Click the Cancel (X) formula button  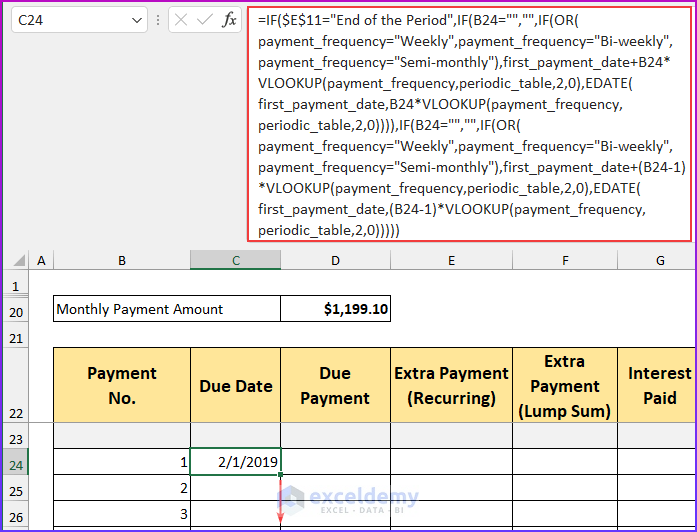181,20
